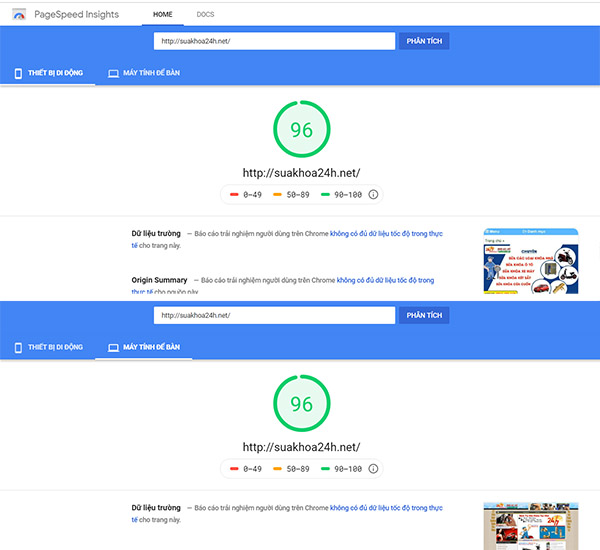Viewport: 600px width, 550px height.
Task: Open Origin Summary 'không có đủ dữ liệu' link
Action: coord(385,280)
